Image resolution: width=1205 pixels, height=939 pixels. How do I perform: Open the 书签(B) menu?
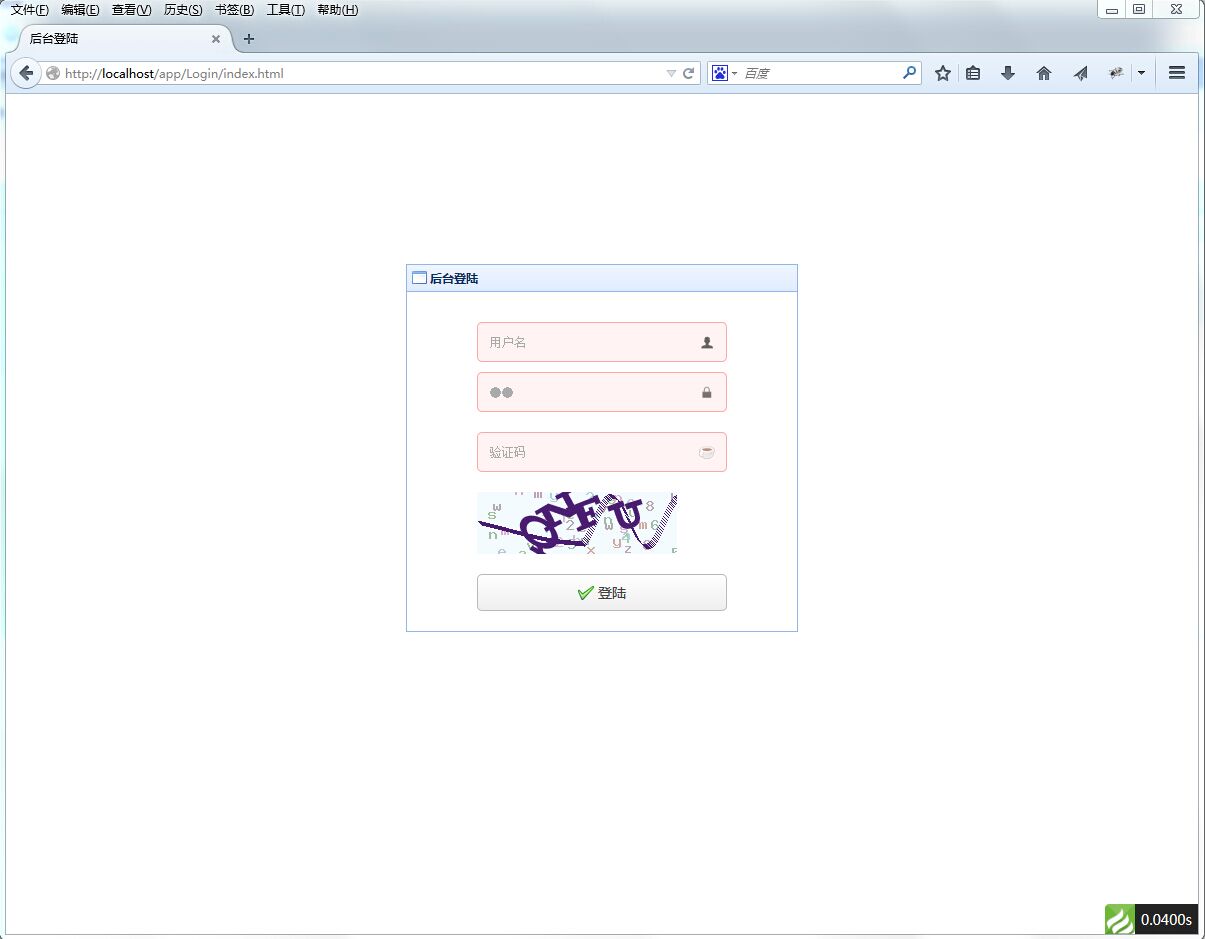click(234, 10)
